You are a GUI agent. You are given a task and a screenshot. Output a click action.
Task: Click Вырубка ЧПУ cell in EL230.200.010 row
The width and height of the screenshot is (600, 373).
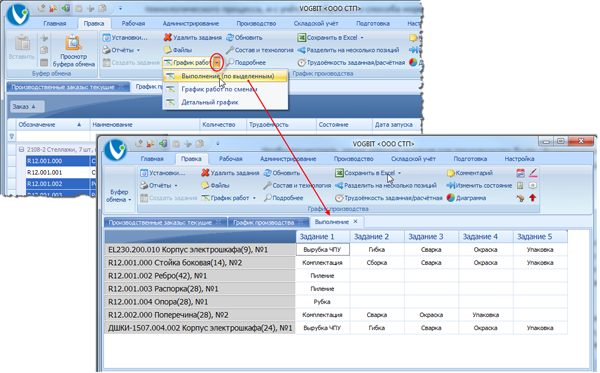tap(323, 250)
